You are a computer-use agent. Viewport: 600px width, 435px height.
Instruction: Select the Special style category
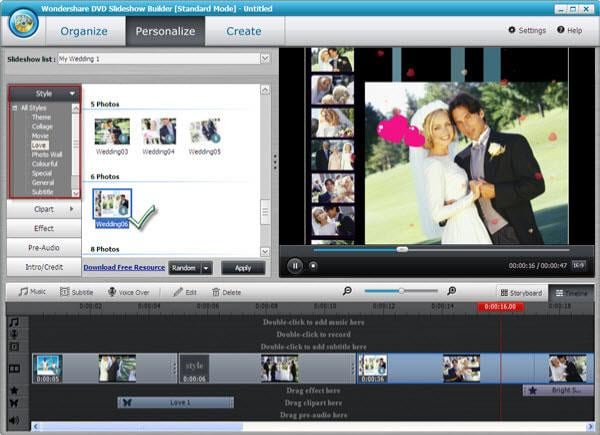coord(42,173)
